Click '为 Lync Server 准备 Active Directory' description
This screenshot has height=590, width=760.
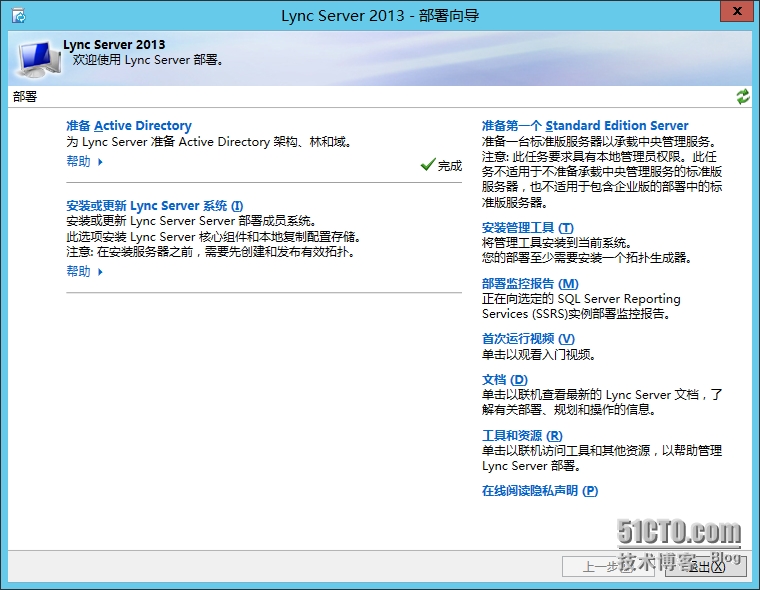click(209, 142)
